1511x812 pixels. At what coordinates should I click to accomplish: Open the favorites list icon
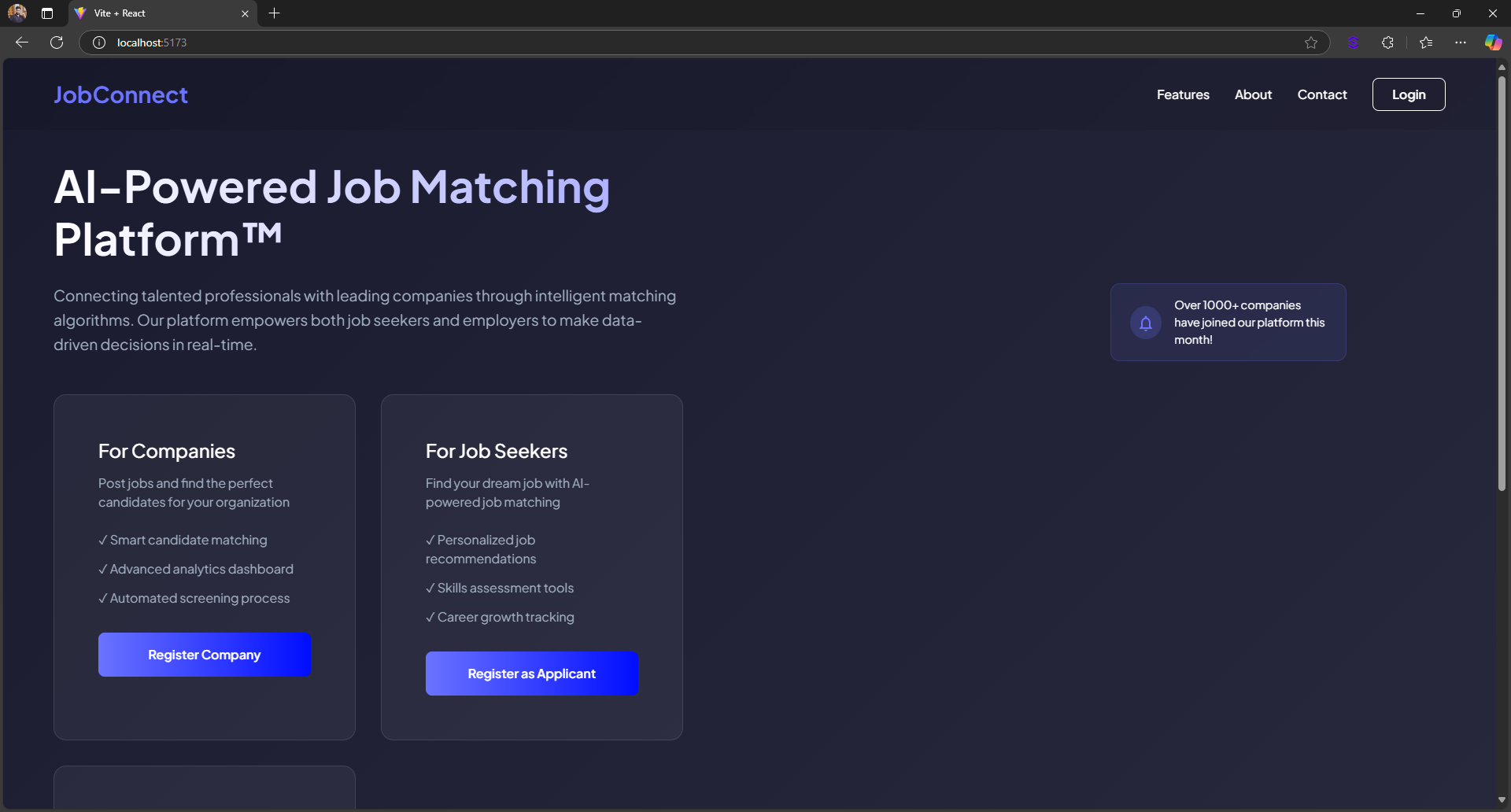point(1426,42)
